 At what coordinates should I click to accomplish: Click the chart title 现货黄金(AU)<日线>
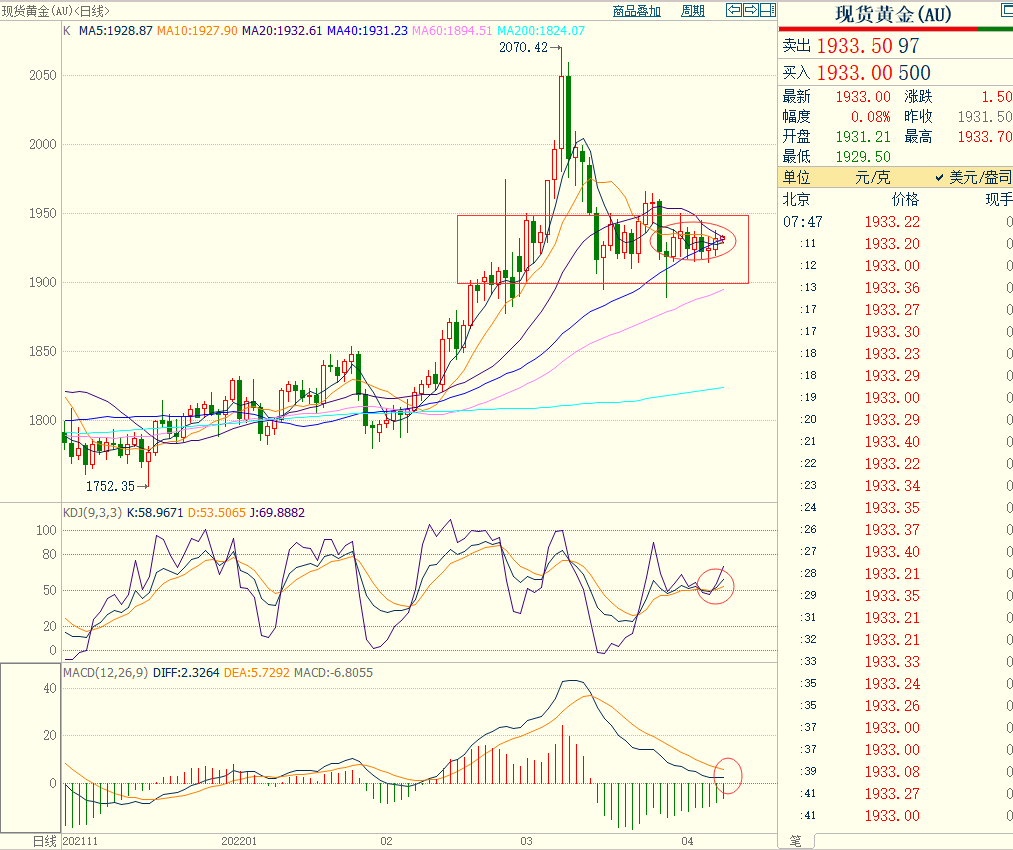pos(56,11)
